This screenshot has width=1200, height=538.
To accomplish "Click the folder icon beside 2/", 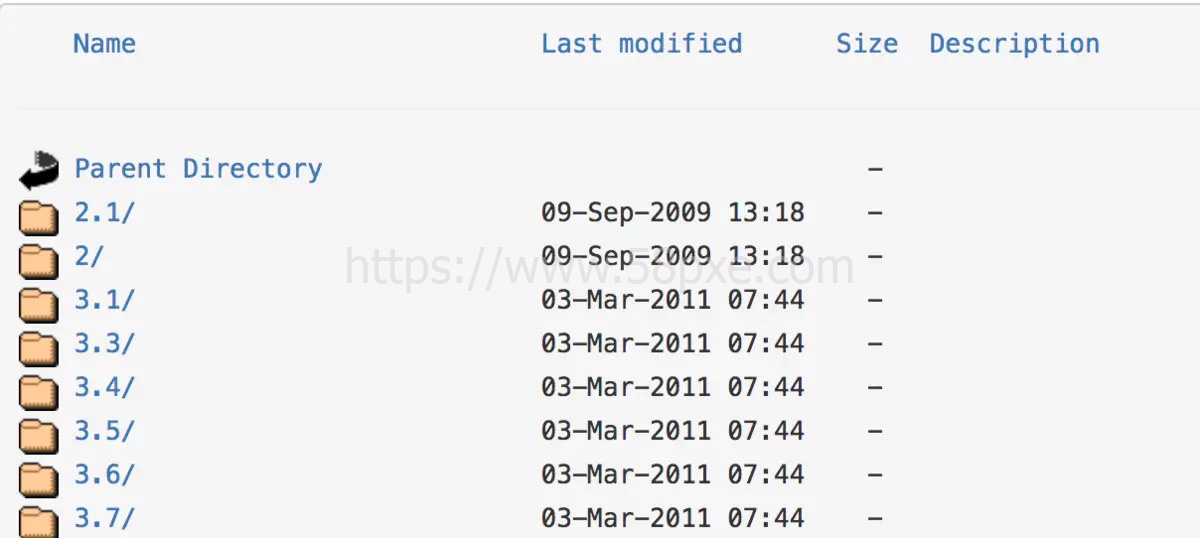I will click(40, 259).
